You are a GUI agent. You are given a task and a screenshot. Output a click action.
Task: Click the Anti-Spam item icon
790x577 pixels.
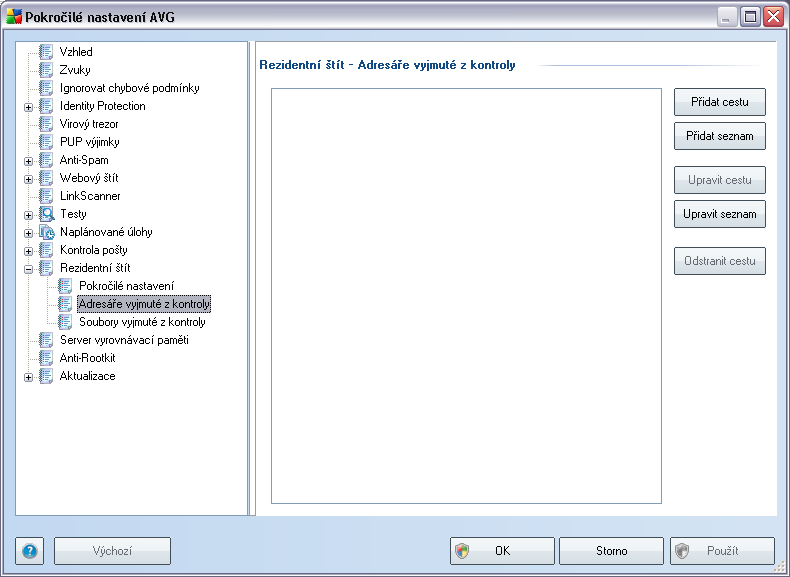click(46, 160)
